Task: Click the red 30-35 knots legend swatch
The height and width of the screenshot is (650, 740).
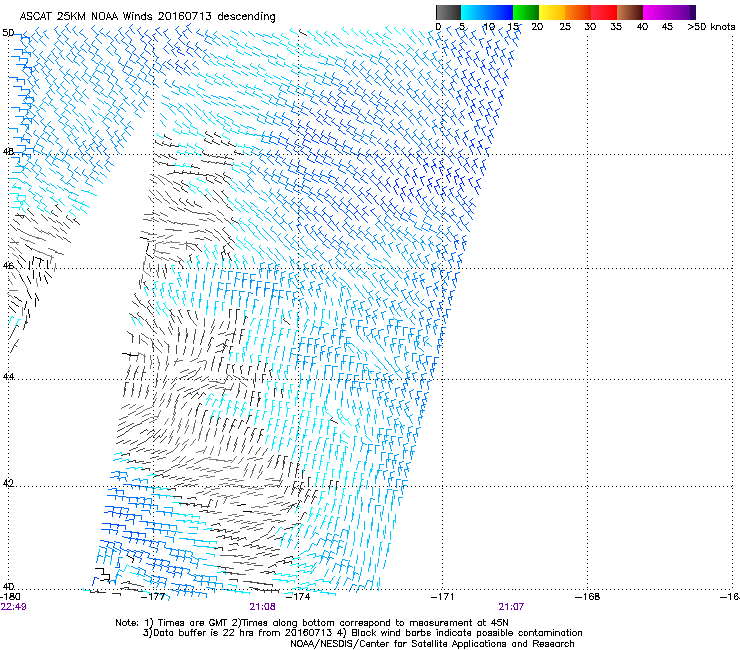Action: click(604, 12)
